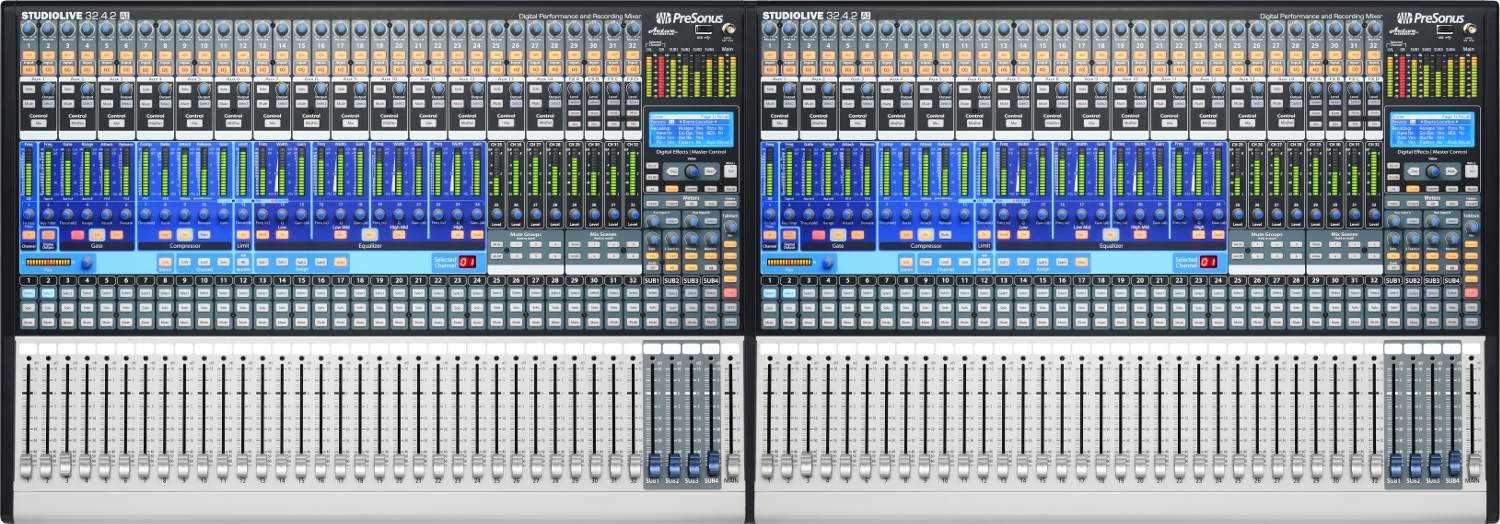
Task: Mute channel 8 on the left mixer
Action: [x=165, y=322]
